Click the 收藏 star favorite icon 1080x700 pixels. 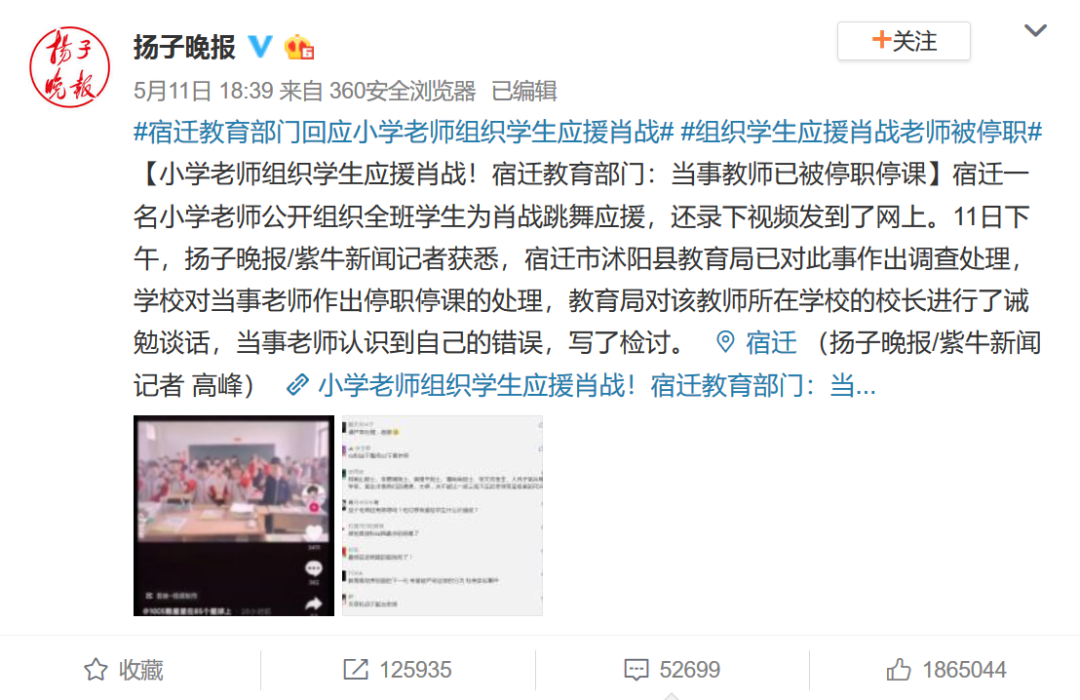(x=96, y=669)
